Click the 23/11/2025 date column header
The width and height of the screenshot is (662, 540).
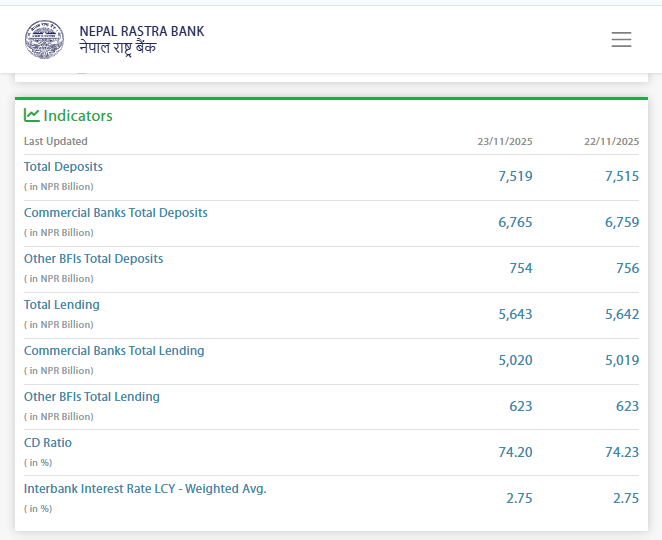click(504, 141)
